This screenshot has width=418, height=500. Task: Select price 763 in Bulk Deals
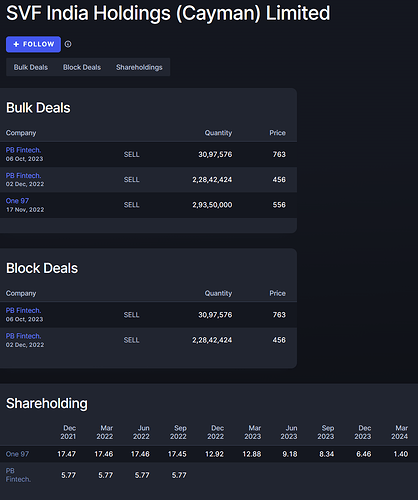(x=279, y=154)
